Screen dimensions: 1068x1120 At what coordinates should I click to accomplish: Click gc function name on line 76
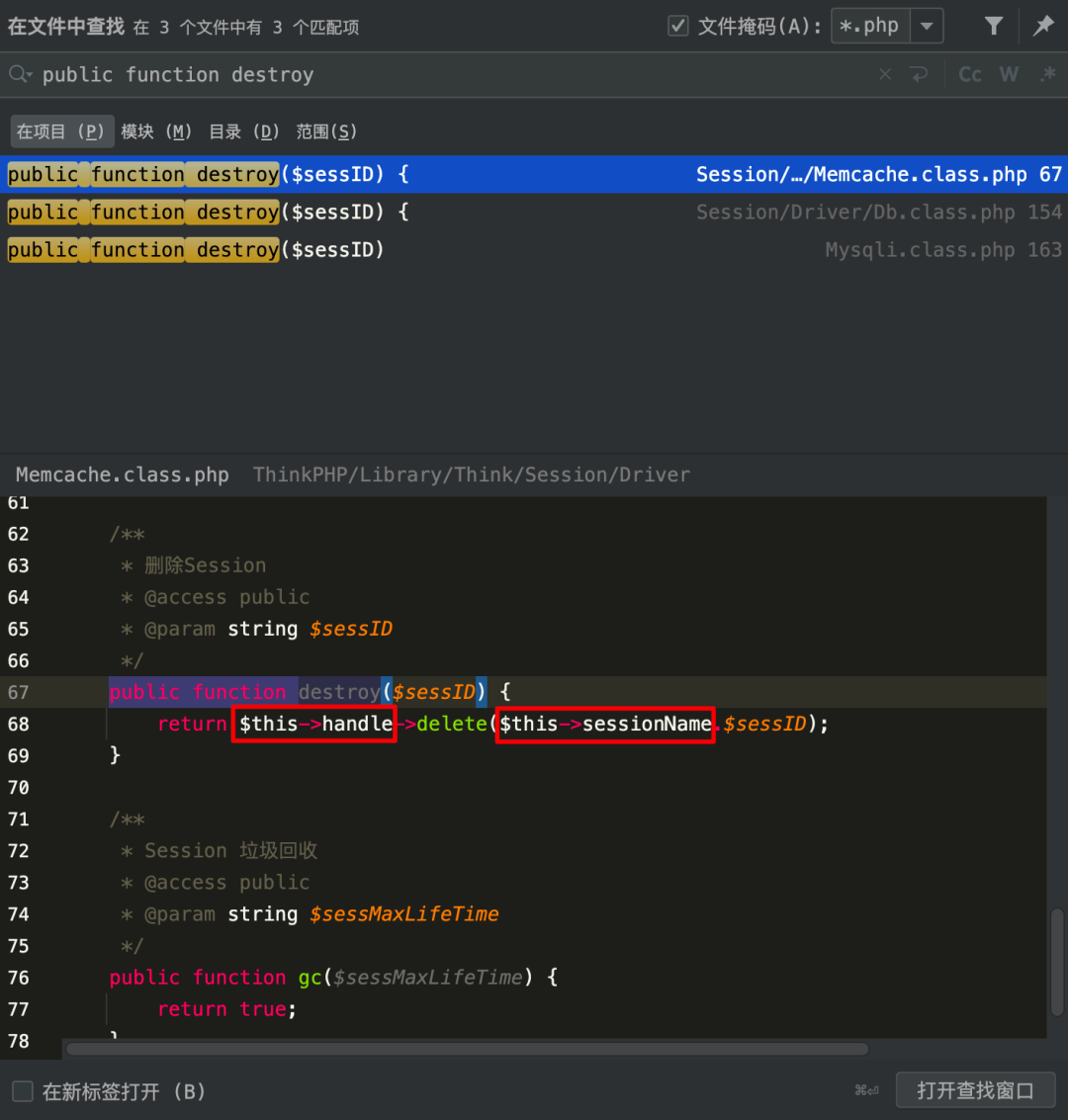pyautogui.click(x=311, y=977)
